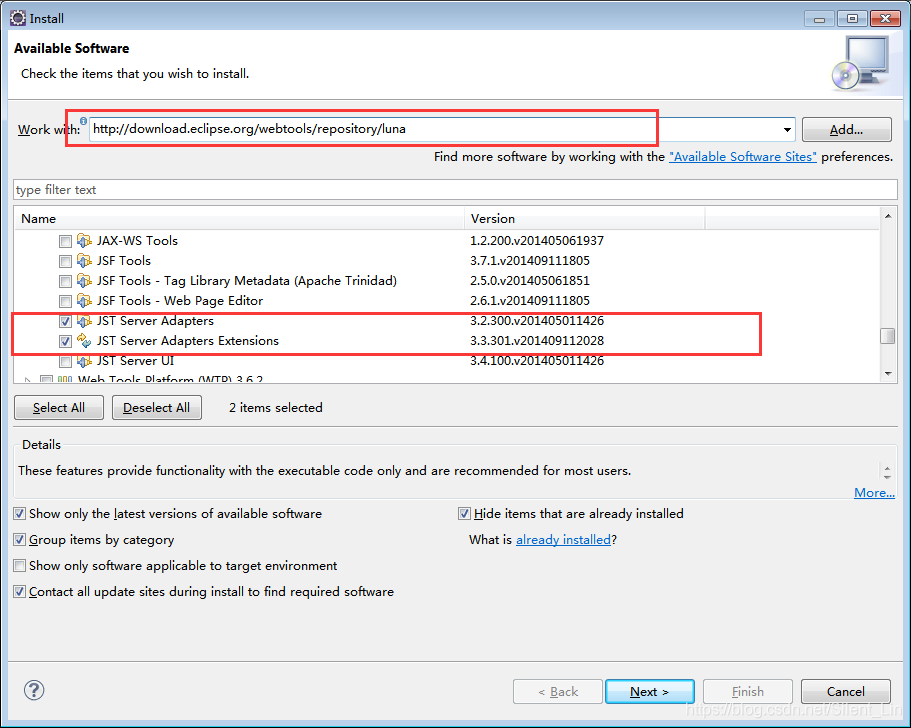Click the JSF Tools Web Page Editor icon
911x728 pixels.
[84, 301]
